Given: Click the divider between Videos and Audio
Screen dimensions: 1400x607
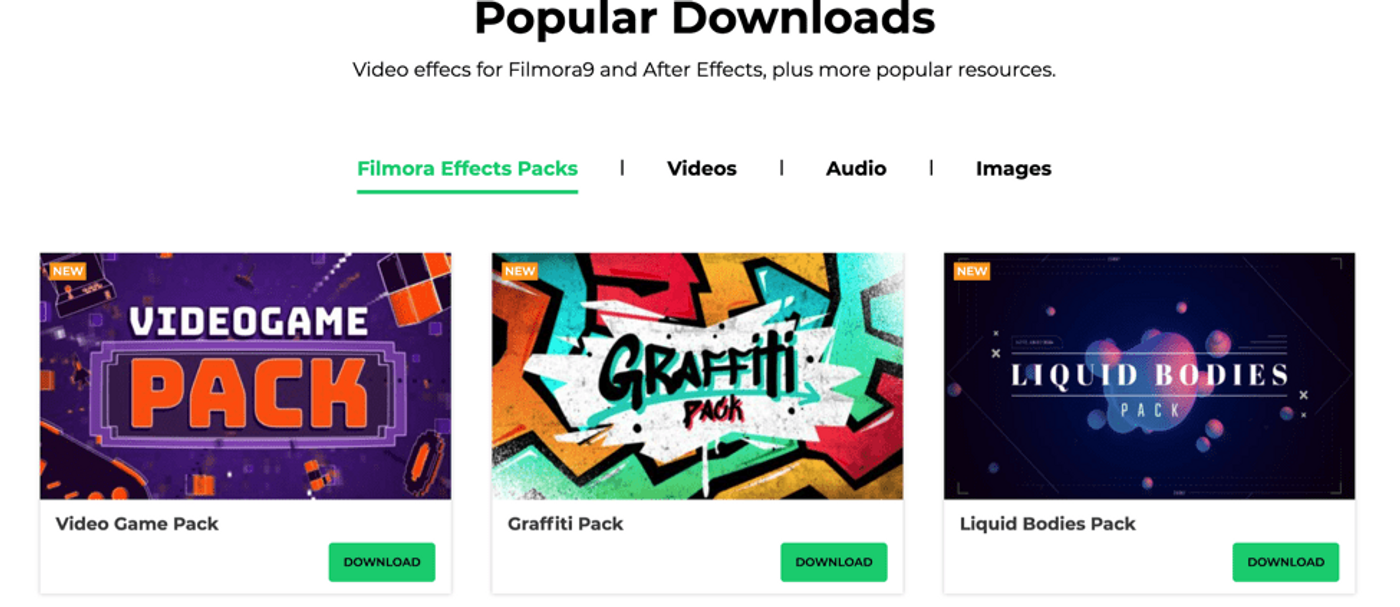Looking at the screenshot, I should click(781, 168).
